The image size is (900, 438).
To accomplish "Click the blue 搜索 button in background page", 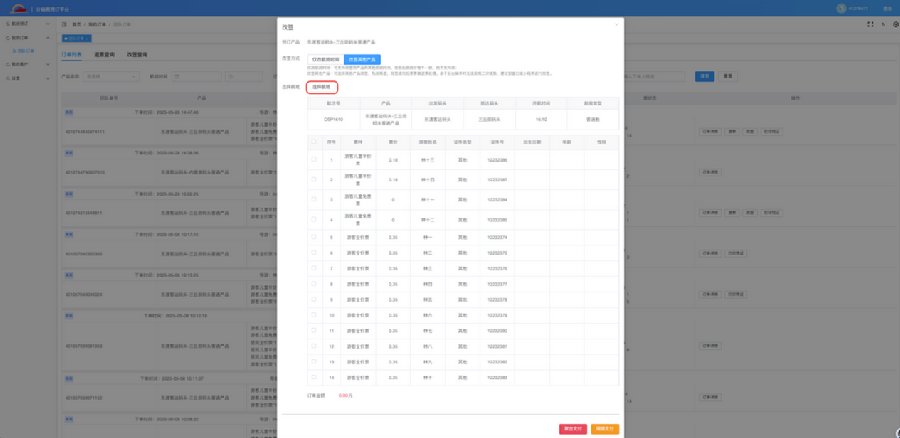I will (x=704, y=76).
